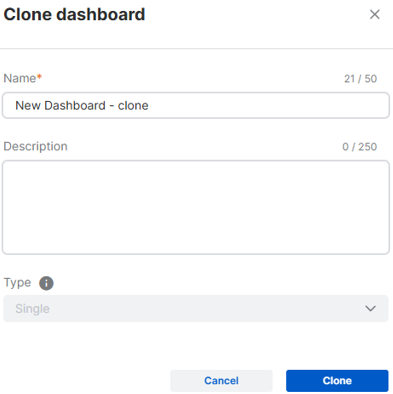The height and width of the screenshot is (394, 393).
Task: Close the Clone dashboard dialog
Action: tap(375, 14)
